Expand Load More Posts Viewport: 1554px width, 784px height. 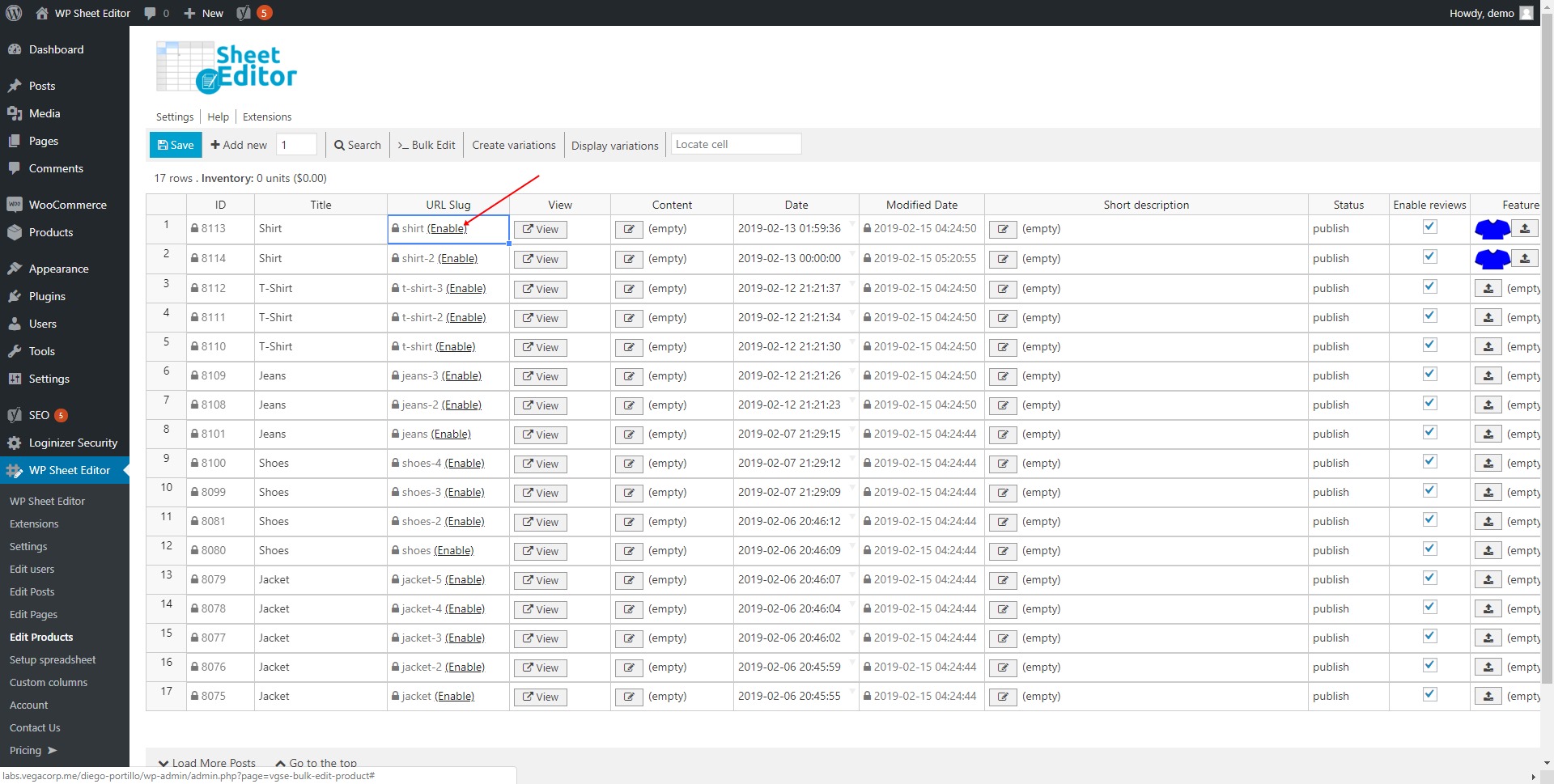(207, 763)
